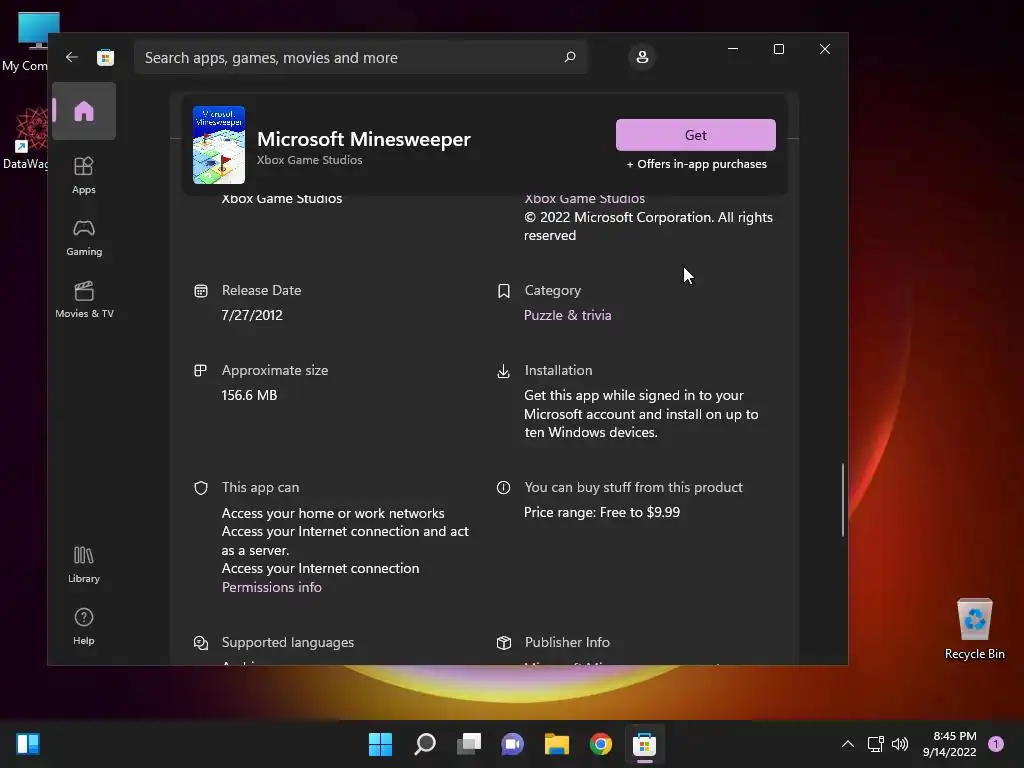Click the Installation download icon

[504, 371]
